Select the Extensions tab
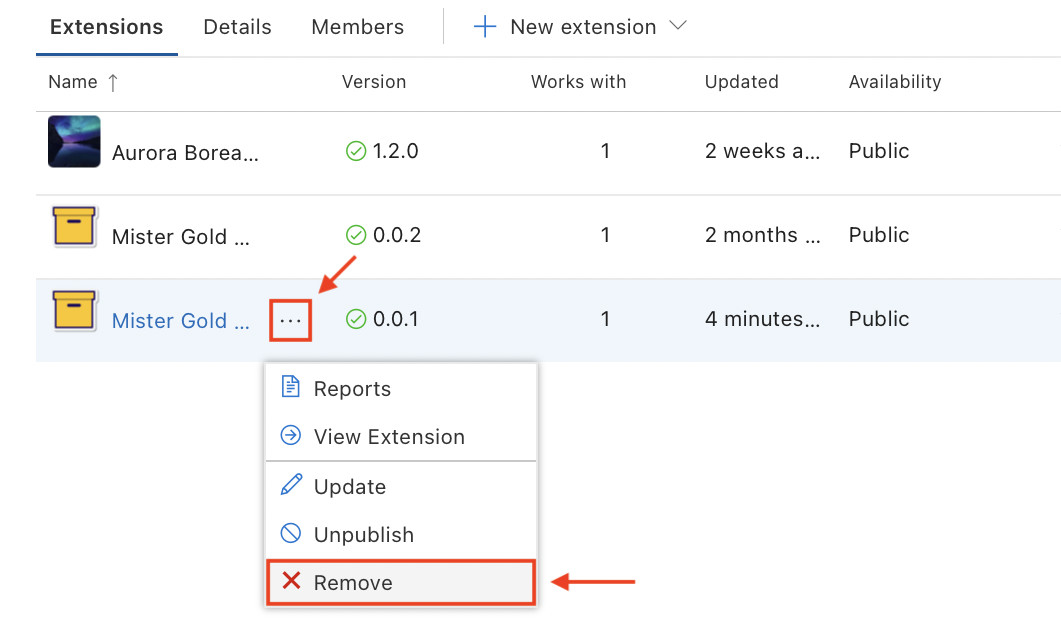 [106, 27]
